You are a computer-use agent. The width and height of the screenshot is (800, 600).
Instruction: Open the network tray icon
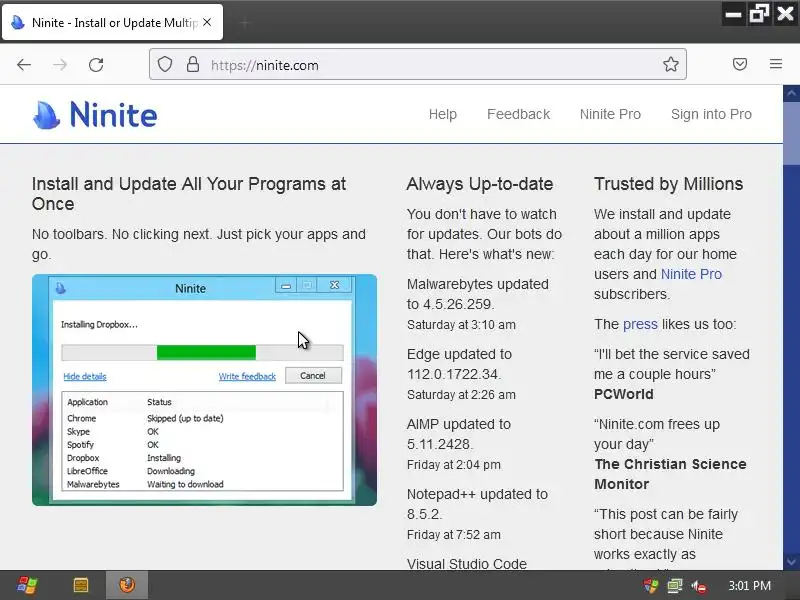coord(674,586)
